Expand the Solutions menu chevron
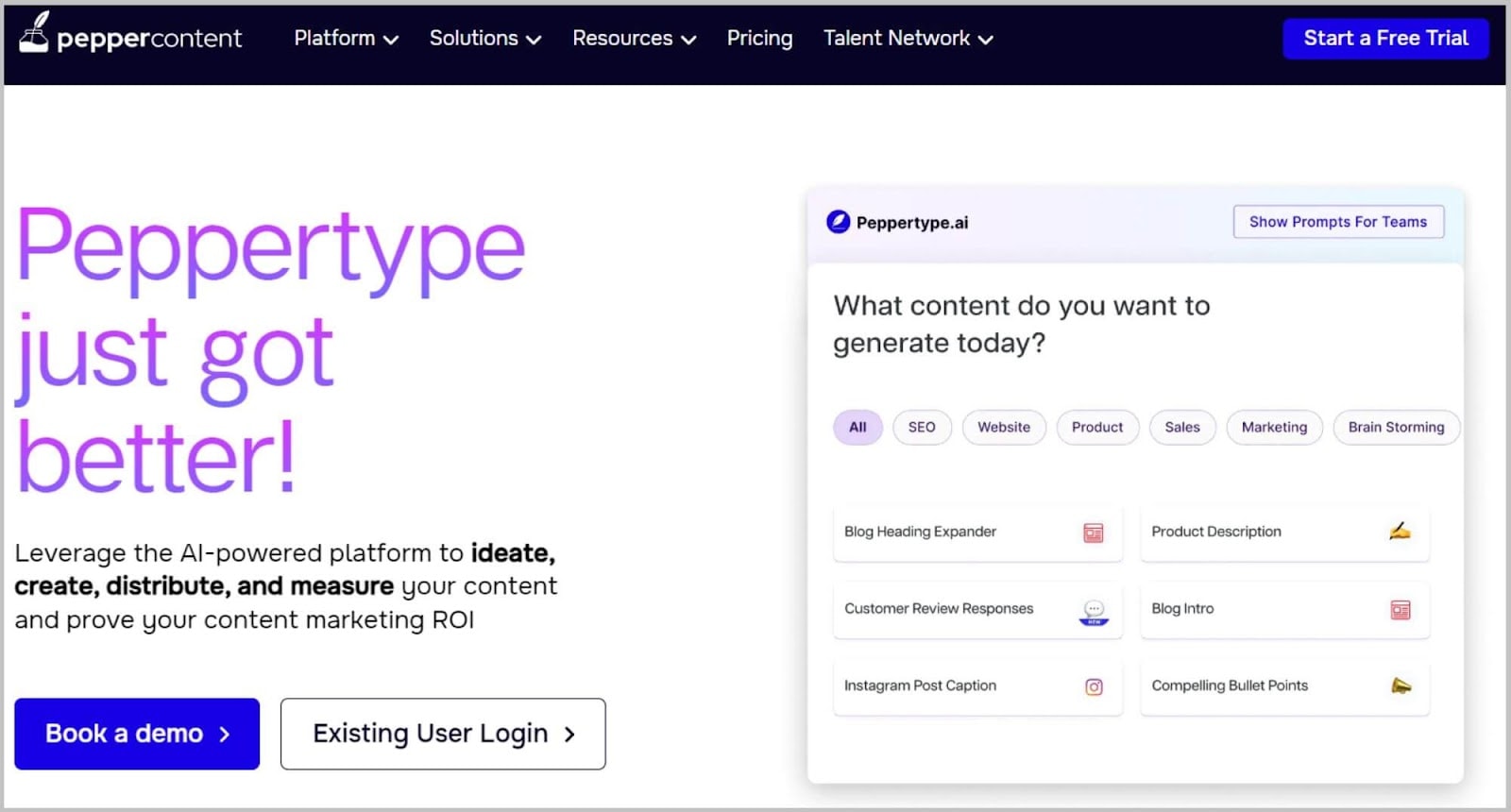The width and height of the screenshot is (1511, 812). point(534,40)
